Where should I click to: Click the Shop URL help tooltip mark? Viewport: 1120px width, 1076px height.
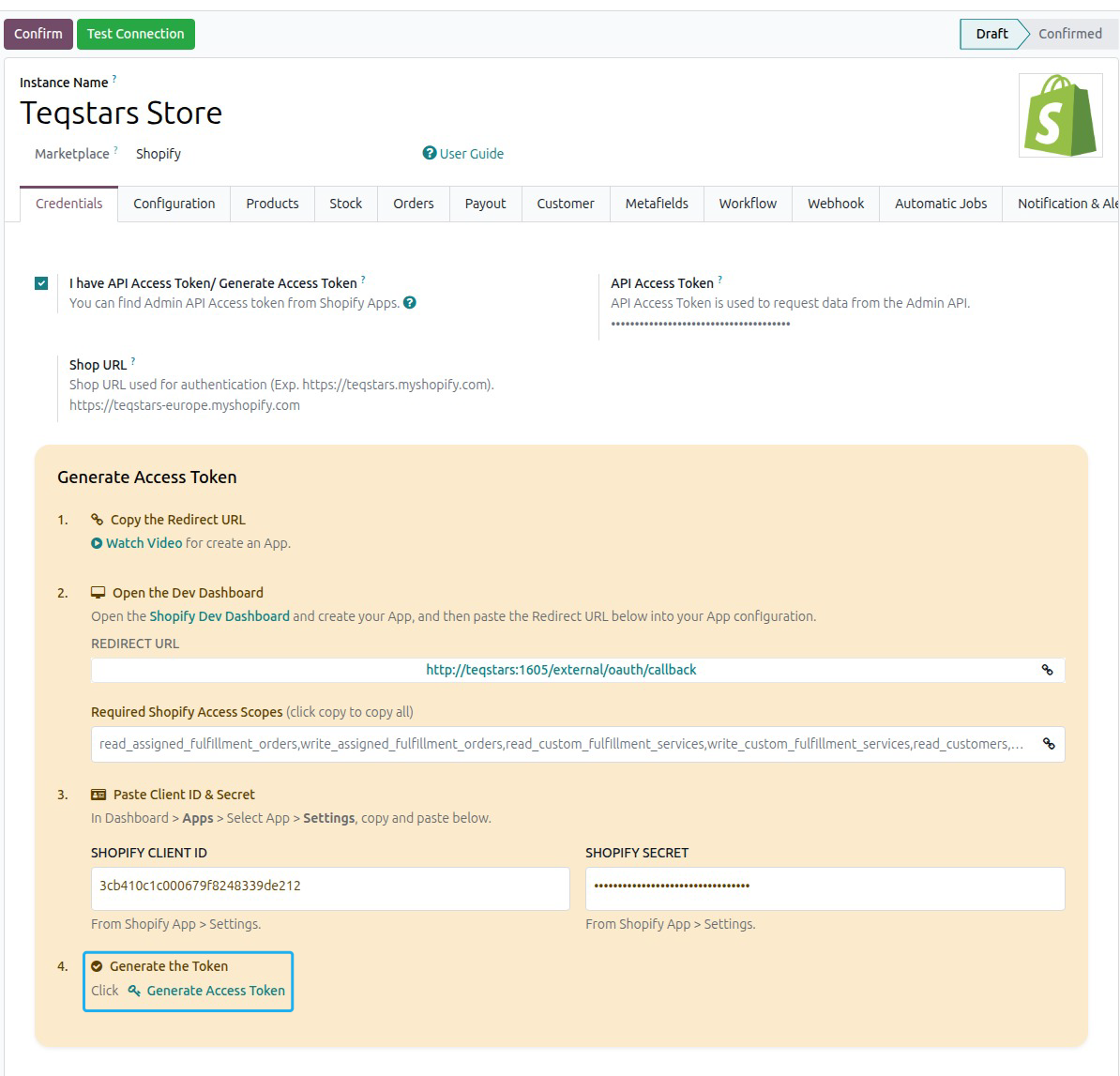(x=133, y=361)
